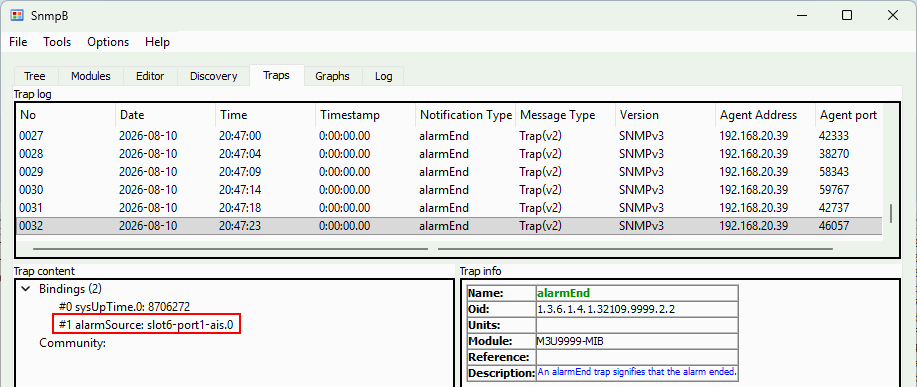Click time cell 20:47:23
Viewport: 917px width, 387px height.
(x=240, y=226)
